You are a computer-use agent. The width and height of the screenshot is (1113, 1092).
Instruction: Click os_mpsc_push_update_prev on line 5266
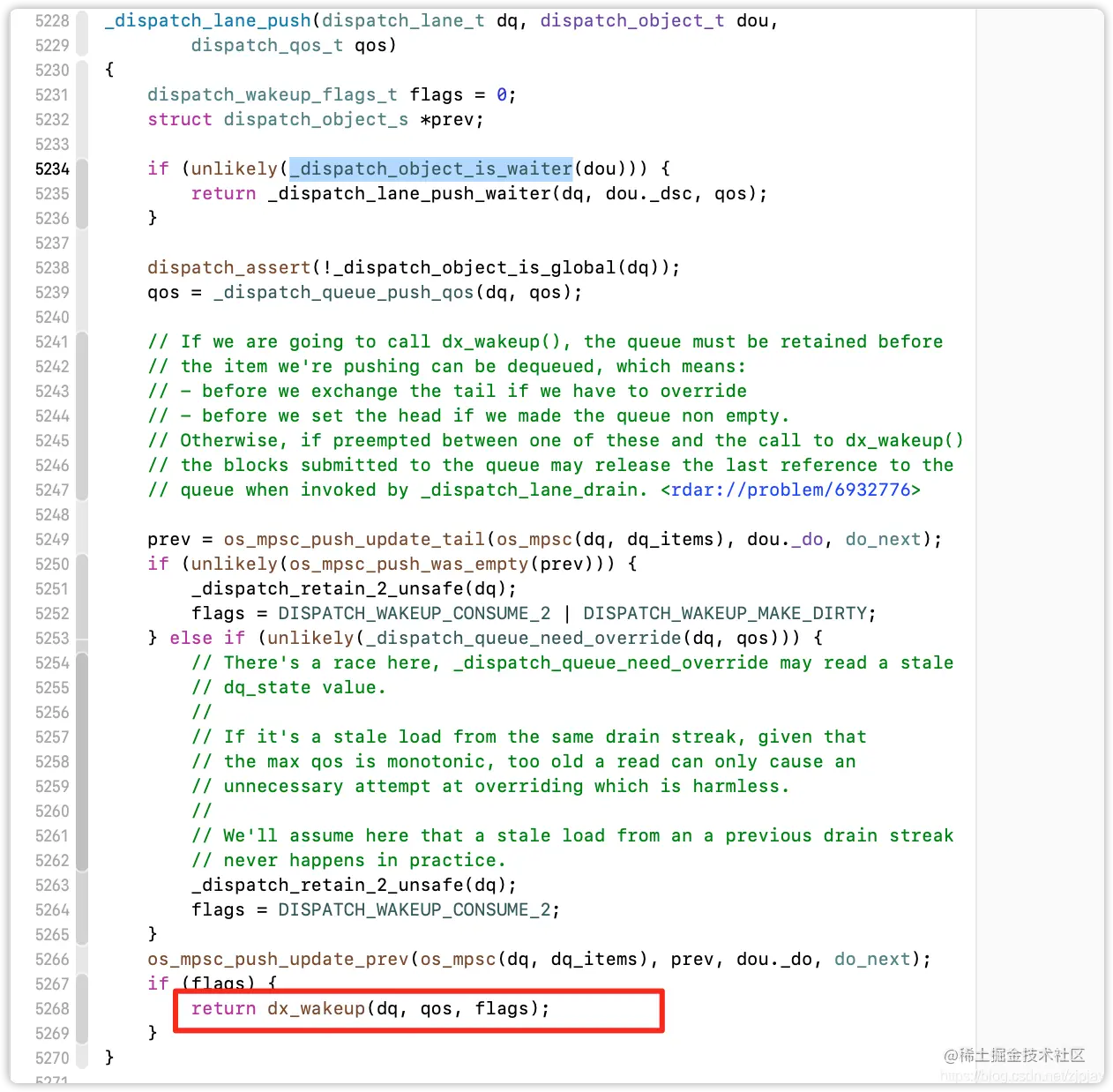(x=279, y=959)
